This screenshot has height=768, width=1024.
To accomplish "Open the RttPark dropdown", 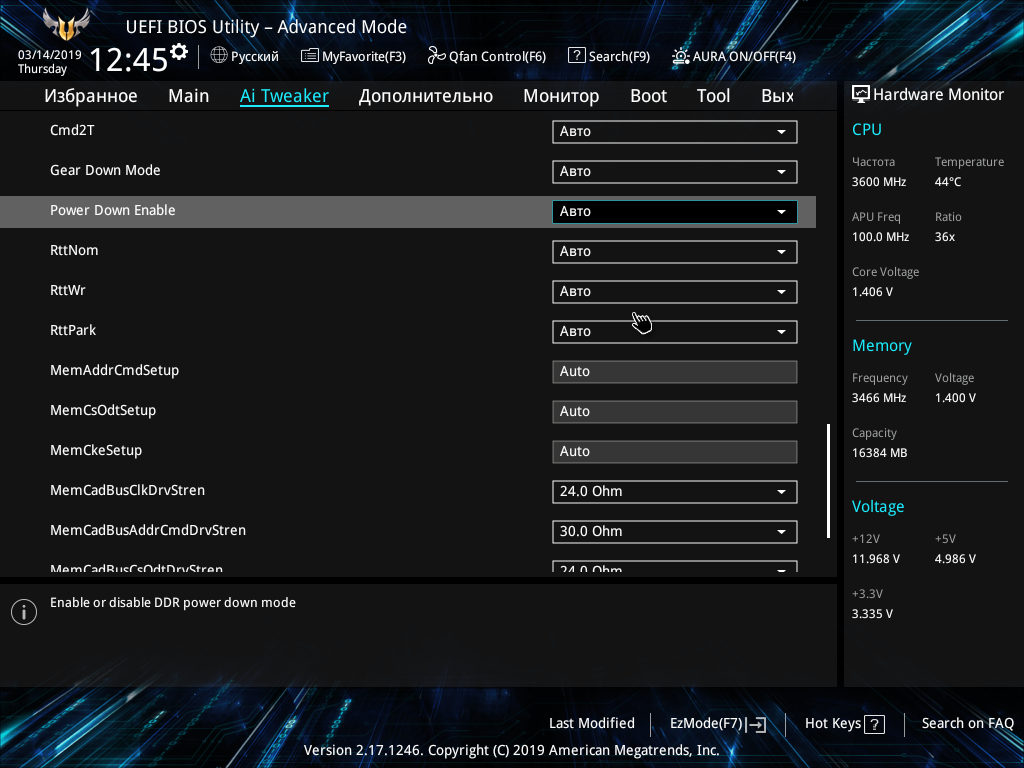I will pyautogui.click(x=675, y=331).
